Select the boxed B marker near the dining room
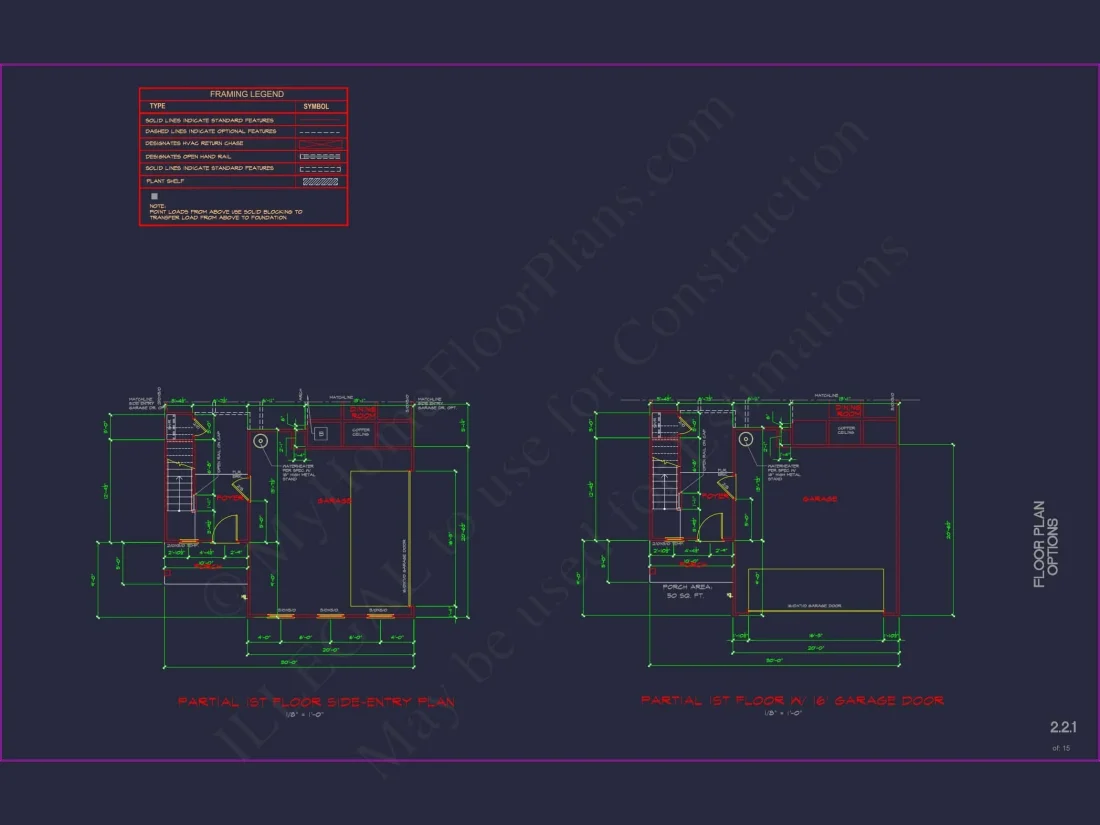Screen dimensions: 1100x825 (321, 433)
